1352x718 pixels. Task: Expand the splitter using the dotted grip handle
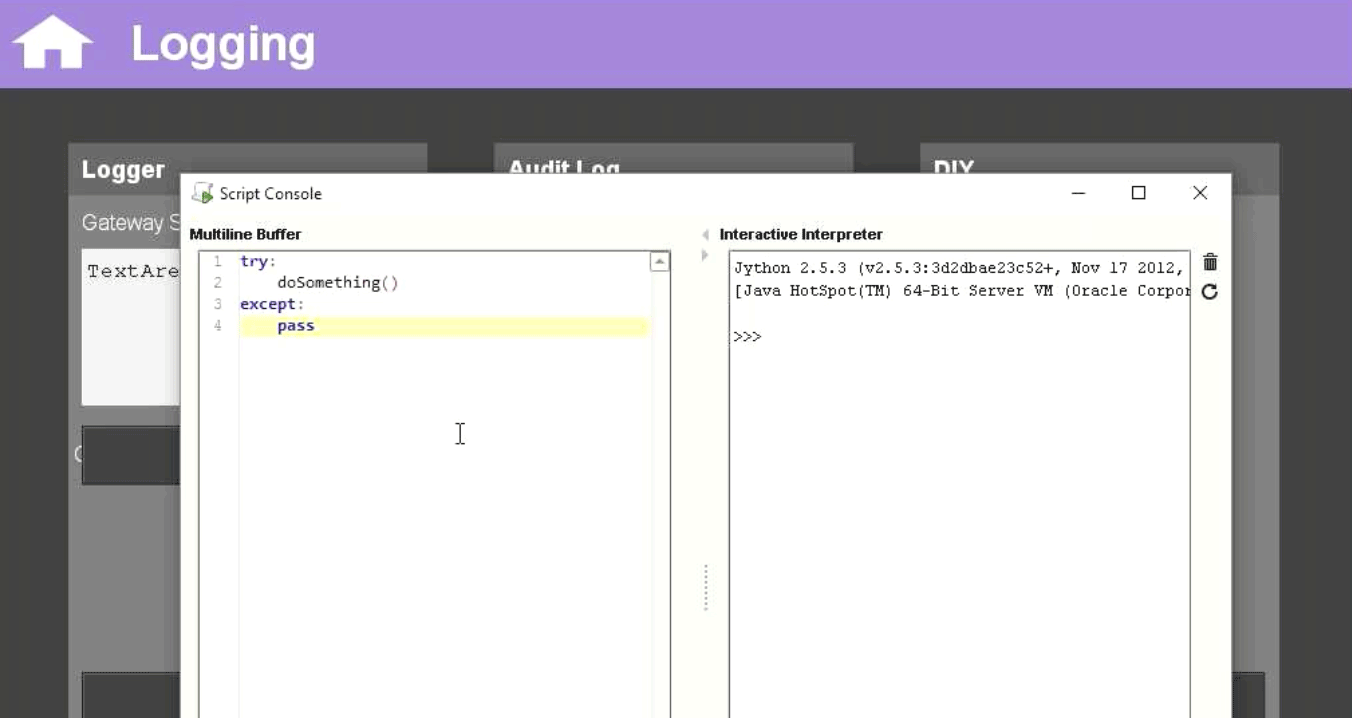(706, 588)
